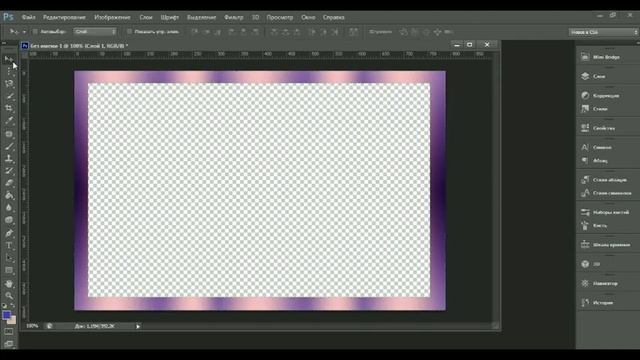Select the Clone Stamp tool

point(9,158)
